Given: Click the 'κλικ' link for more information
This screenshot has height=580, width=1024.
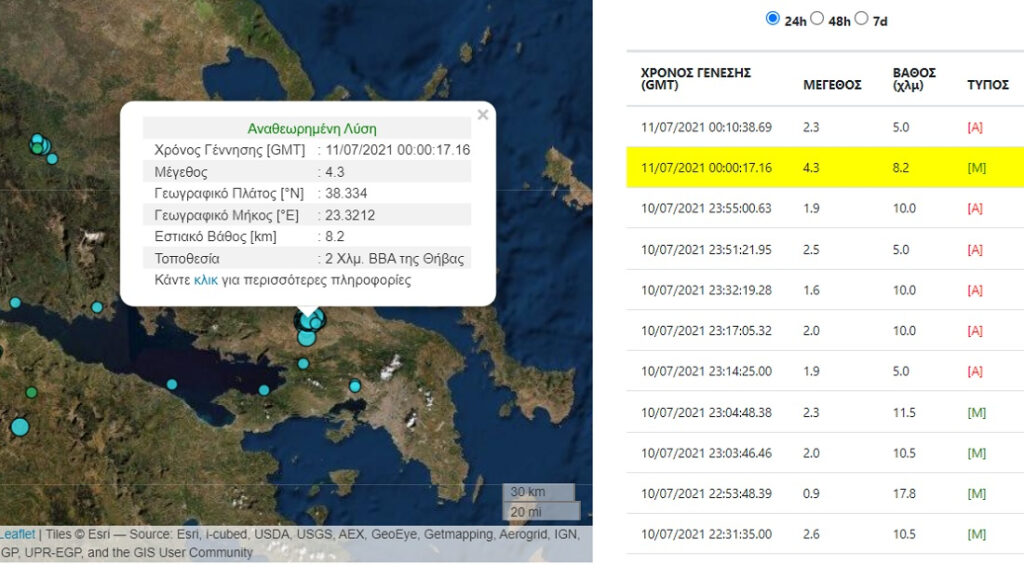Looking at the screenshot, I should 205,280.
